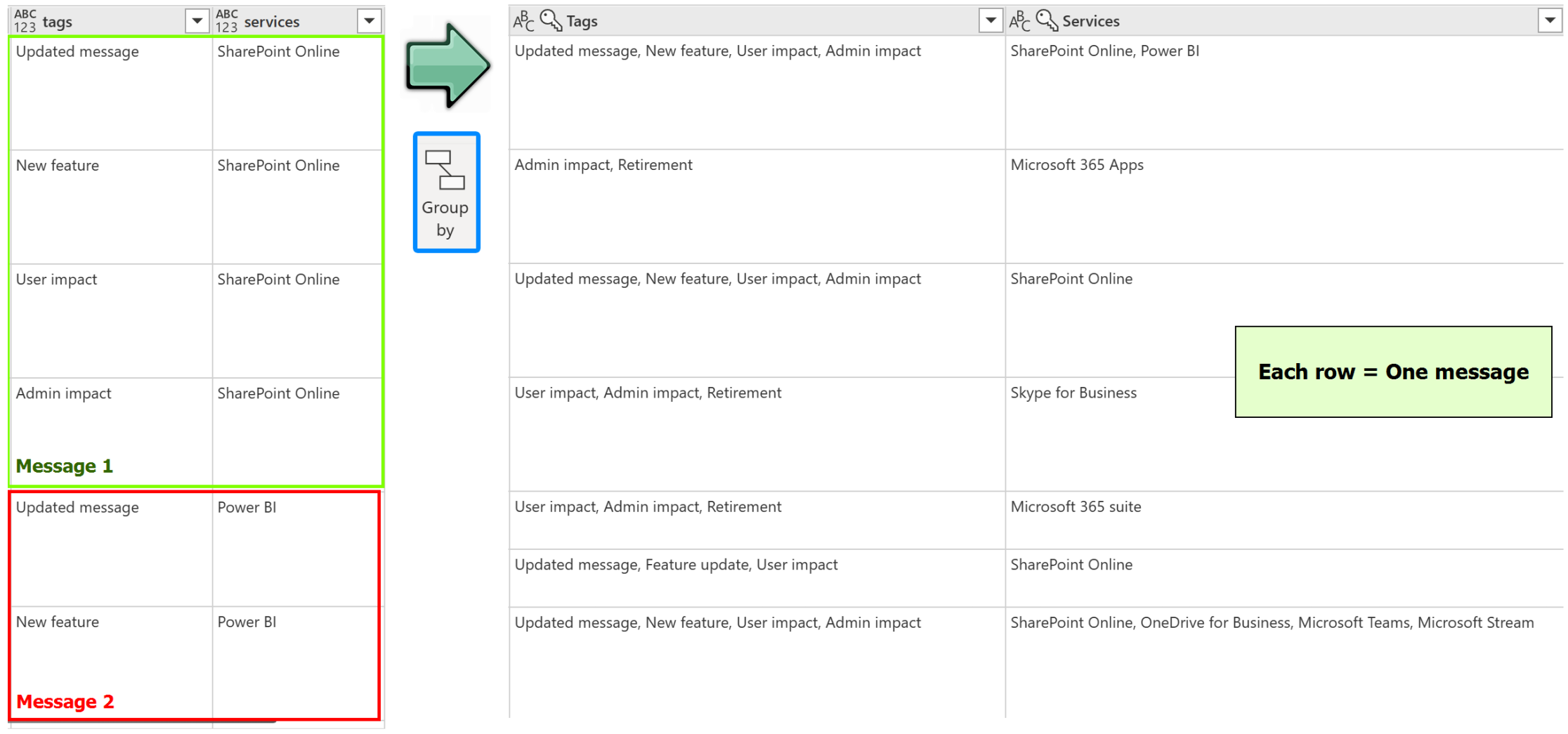This screenshot has width=1568, height=734.
Task: Select the Microsoft 365 Apps cell
Action: [x=1076, y=164]
